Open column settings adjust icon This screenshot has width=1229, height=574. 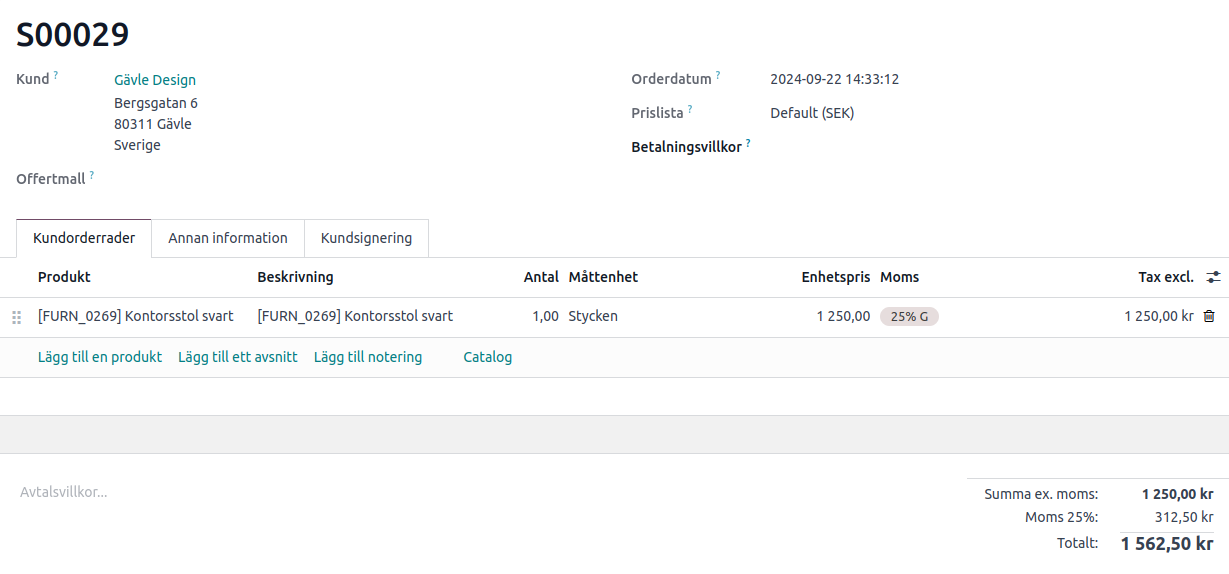(x=1213, y=277)
